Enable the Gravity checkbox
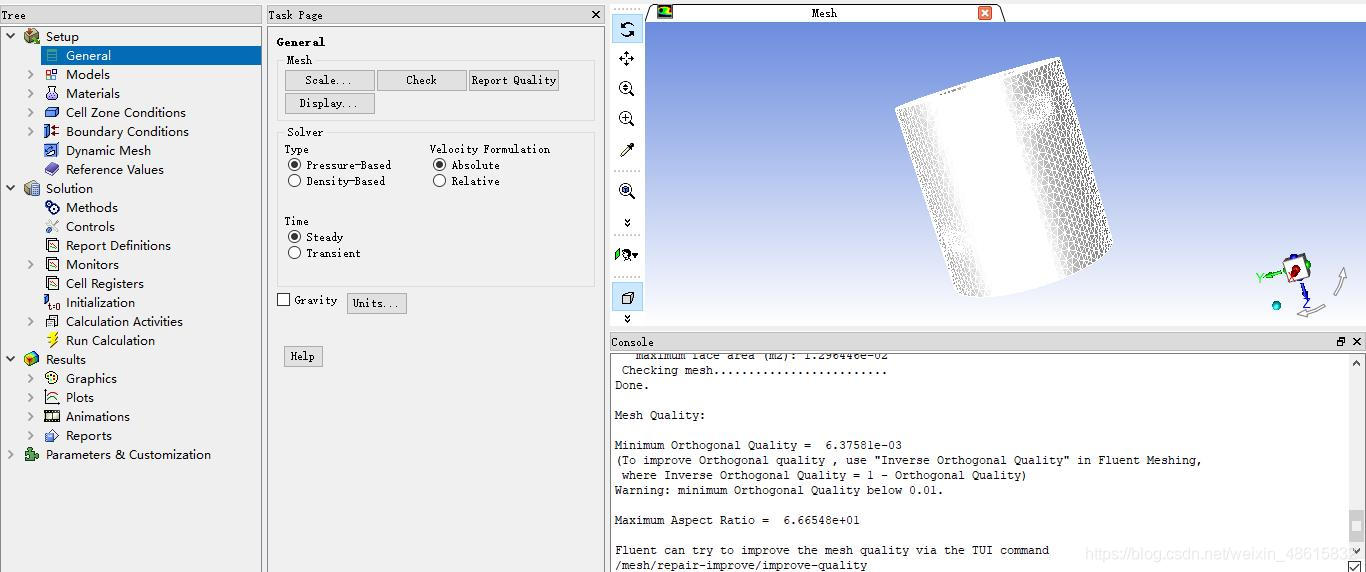The height and width of the screenshot is (572, 1366). point(284,300)
